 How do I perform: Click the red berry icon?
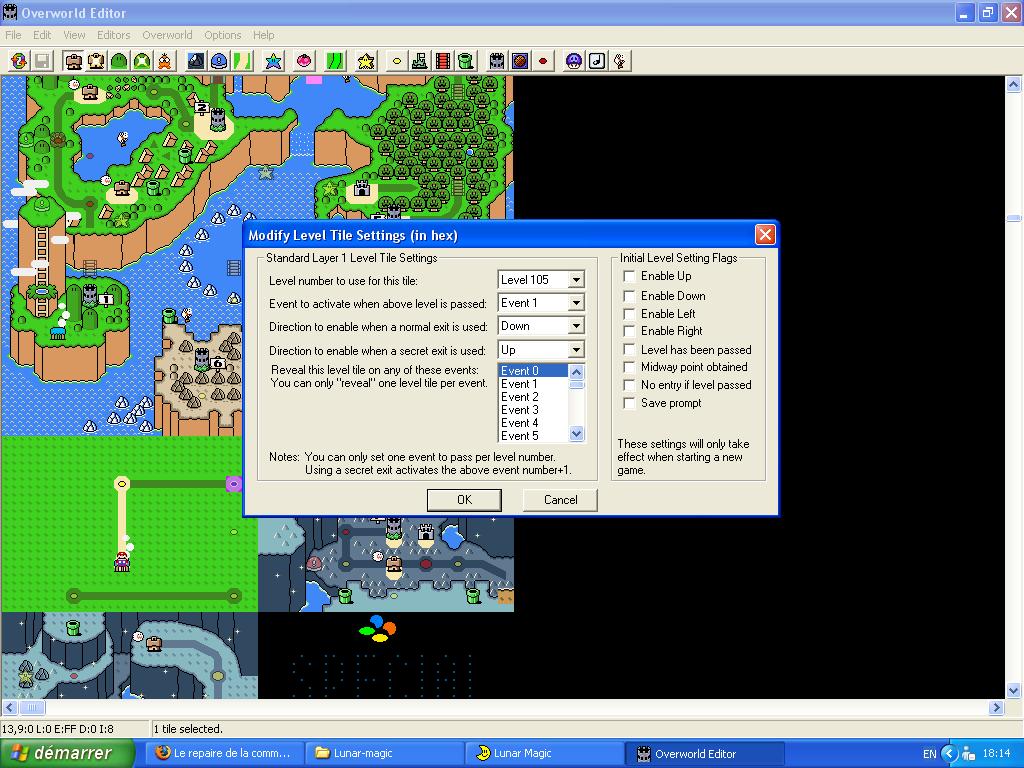pos(304,61)
